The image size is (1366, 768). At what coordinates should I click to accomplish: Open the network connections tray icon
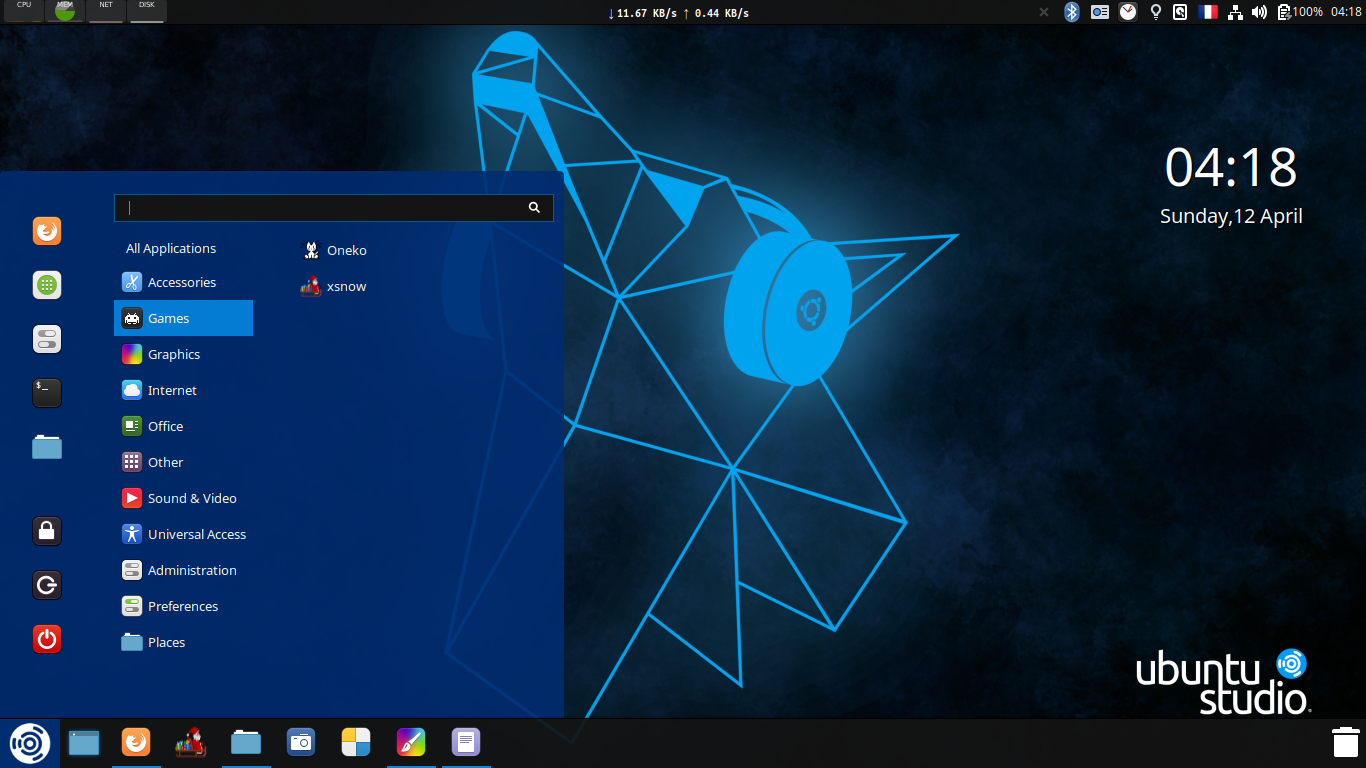[1235, 12]
